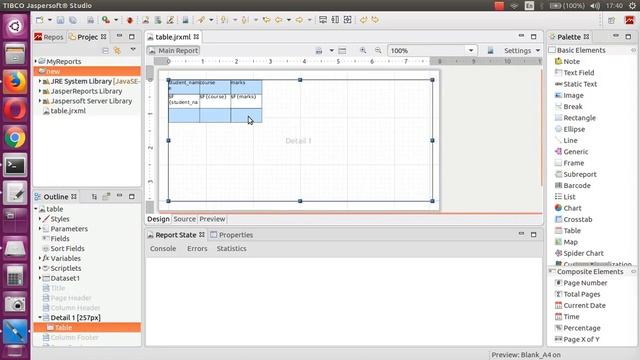Pick the Break palette element
The image size is (640, 360).
(x=569, y=107)
